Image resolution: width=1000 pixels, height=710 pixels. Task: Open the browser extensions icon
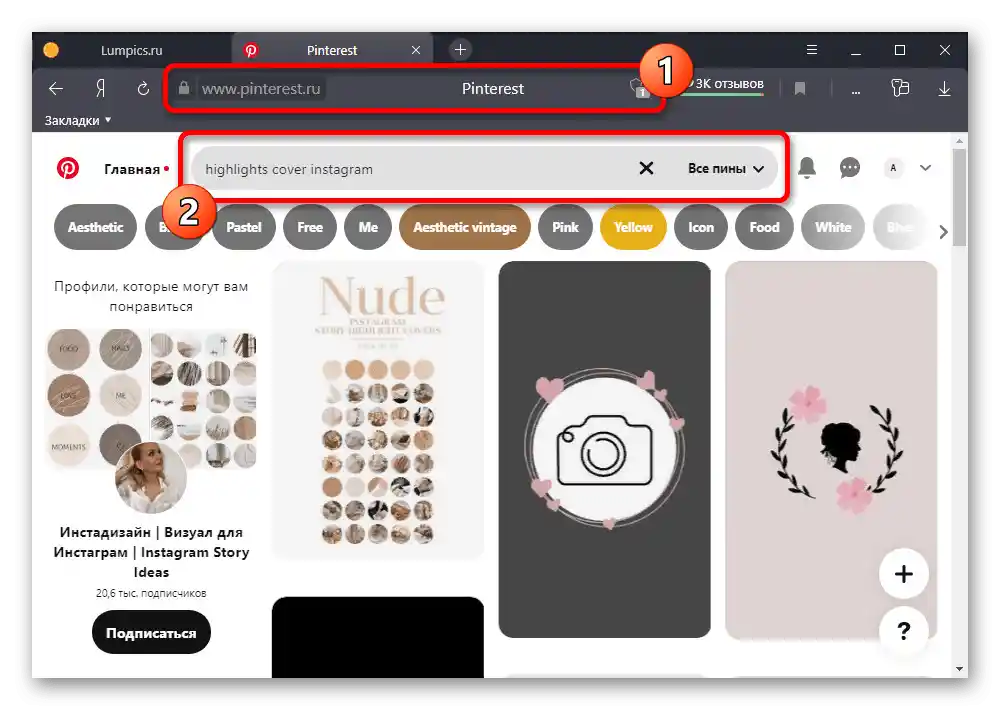coord(900,88)
